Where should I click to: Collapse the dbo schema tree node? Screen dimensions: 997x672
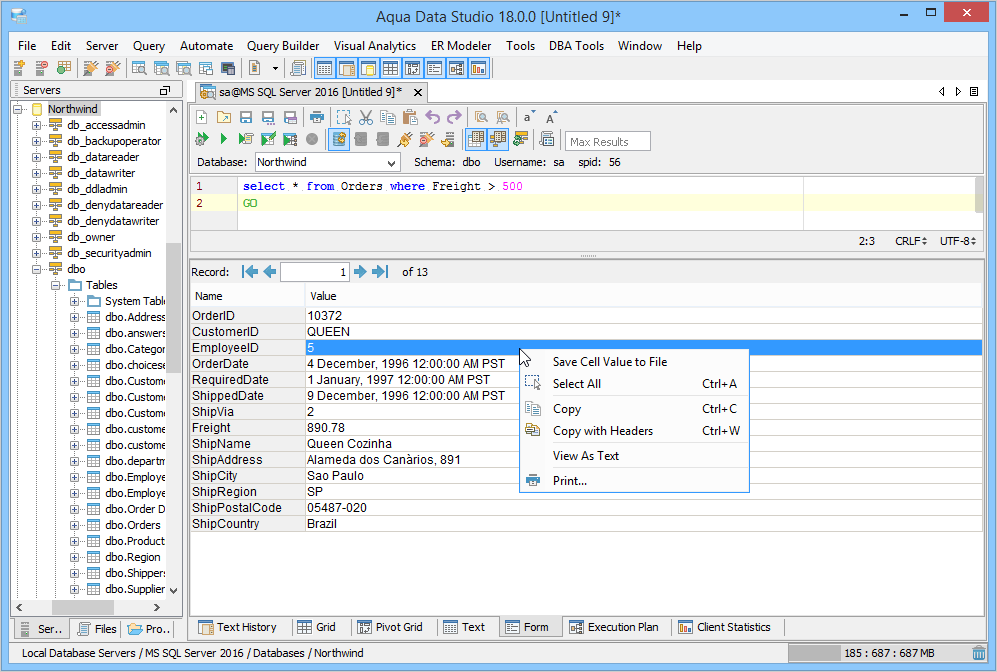pos(37,269)
